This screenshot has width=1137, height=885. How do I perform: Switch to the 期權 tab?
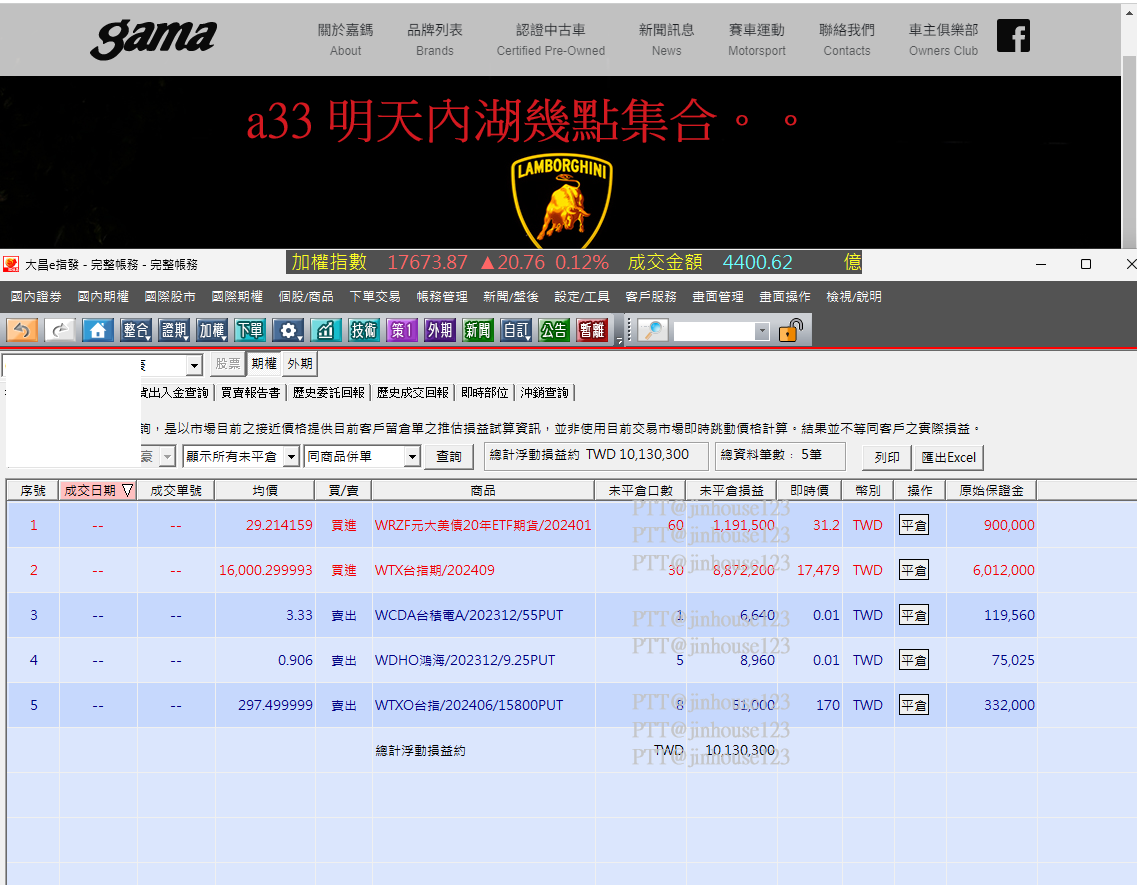pos(264,363)
